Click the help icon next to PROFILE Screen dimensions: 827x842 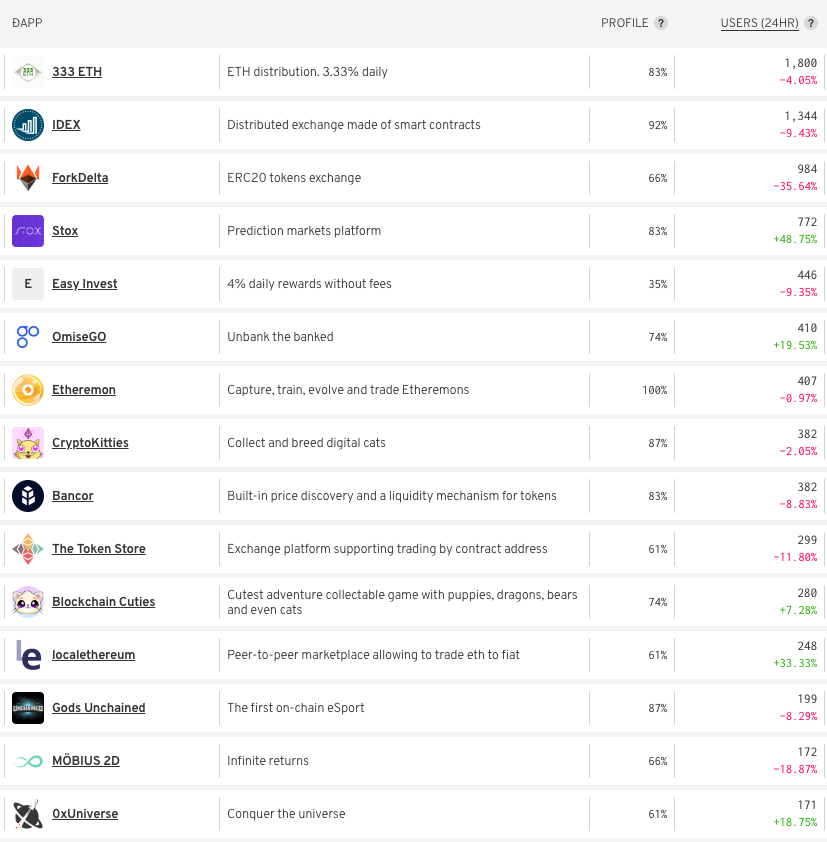pyautogui.click(x=661, y=23)
